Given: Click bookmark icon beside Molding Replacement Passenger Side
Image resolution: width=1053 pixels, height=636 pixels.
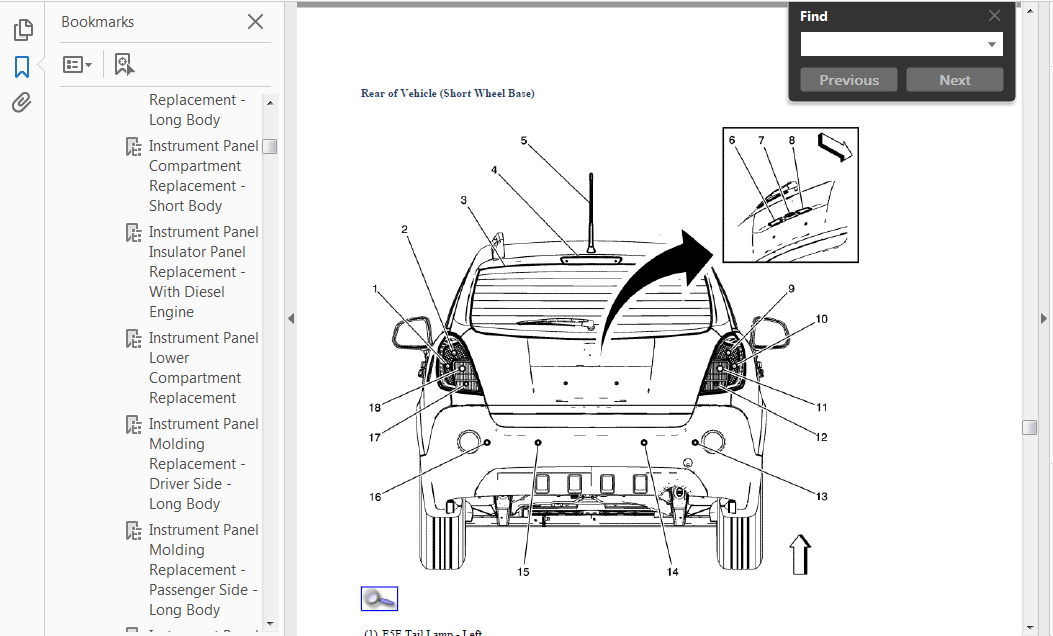Looking at the screenshot, I should pos(134,531).
